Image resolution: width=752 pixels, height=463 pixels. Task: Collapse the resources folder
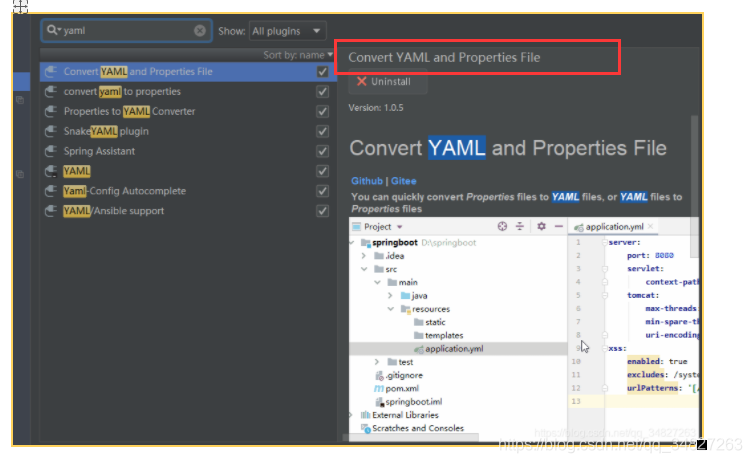391,309
